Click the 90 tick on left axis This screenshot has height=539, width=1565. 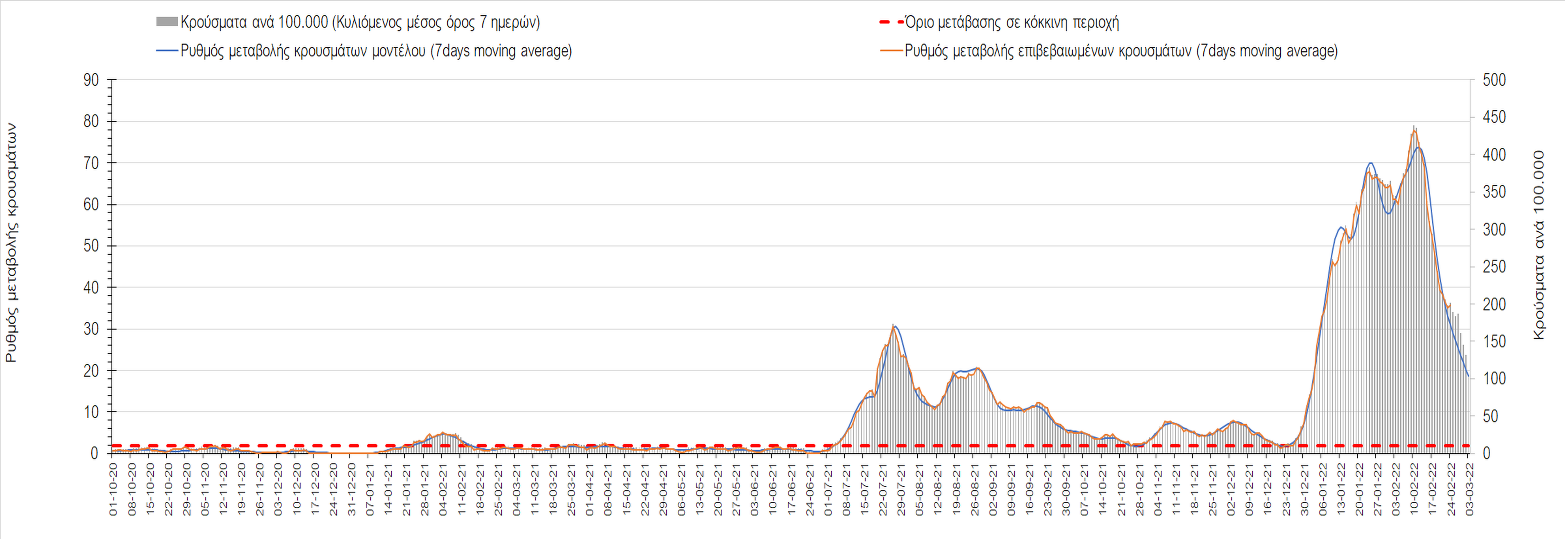click(90, 80)
